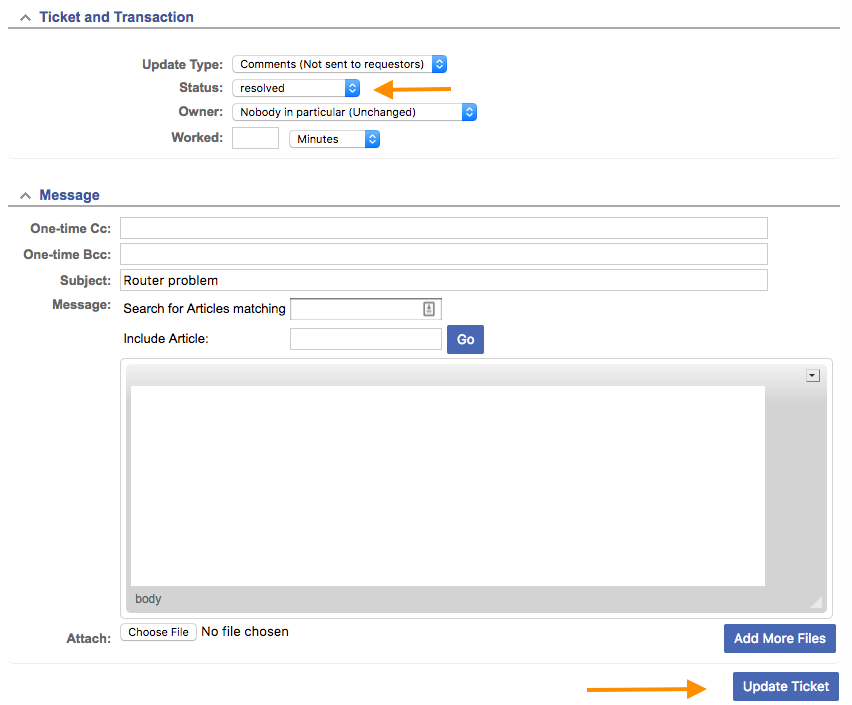This screenshot has height=705, width=852.
Task: Collapse the Message section chevron
Action: coord(25,196)
